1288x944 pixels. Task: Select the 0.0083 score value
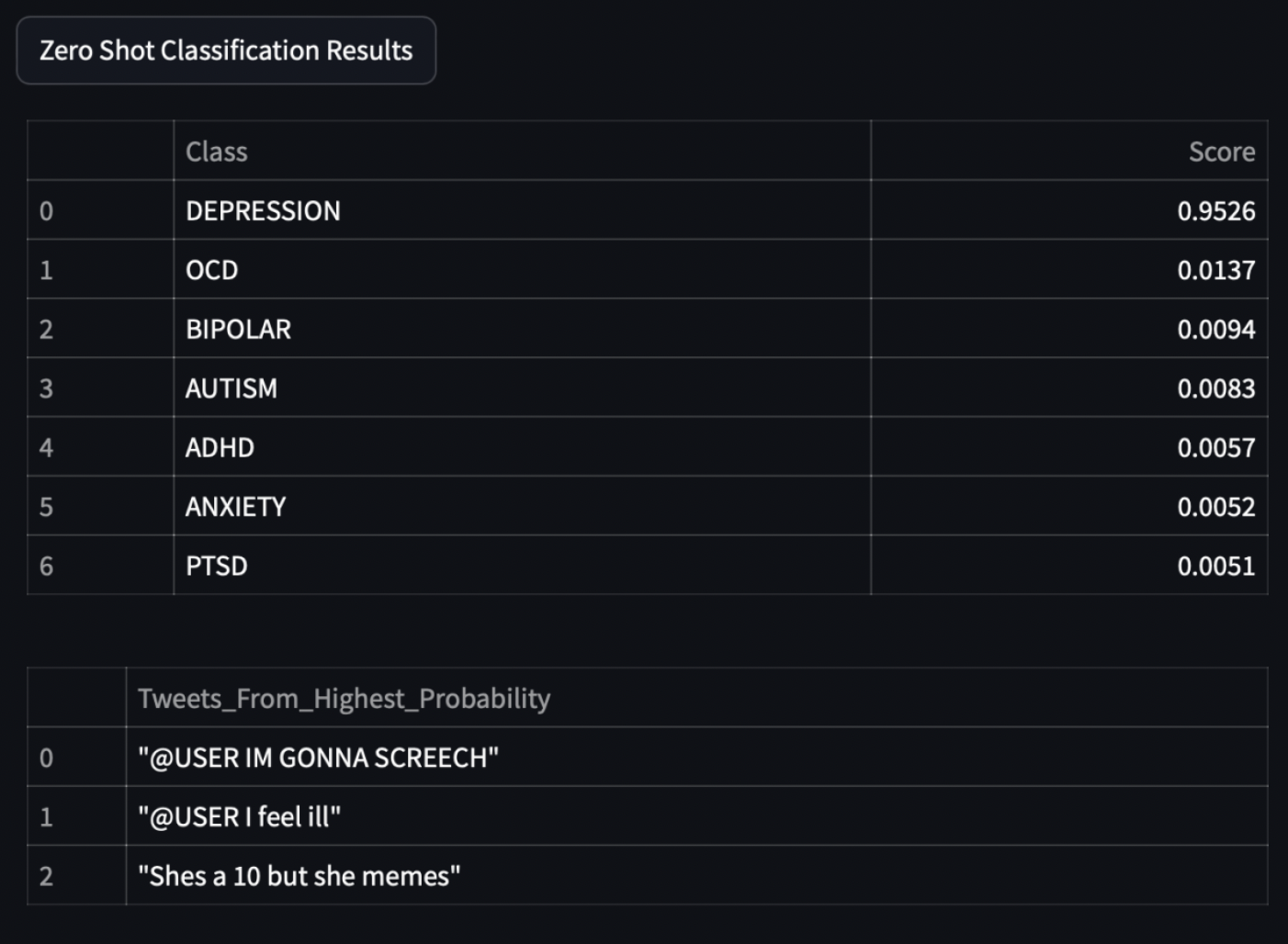pos(1215,388)
